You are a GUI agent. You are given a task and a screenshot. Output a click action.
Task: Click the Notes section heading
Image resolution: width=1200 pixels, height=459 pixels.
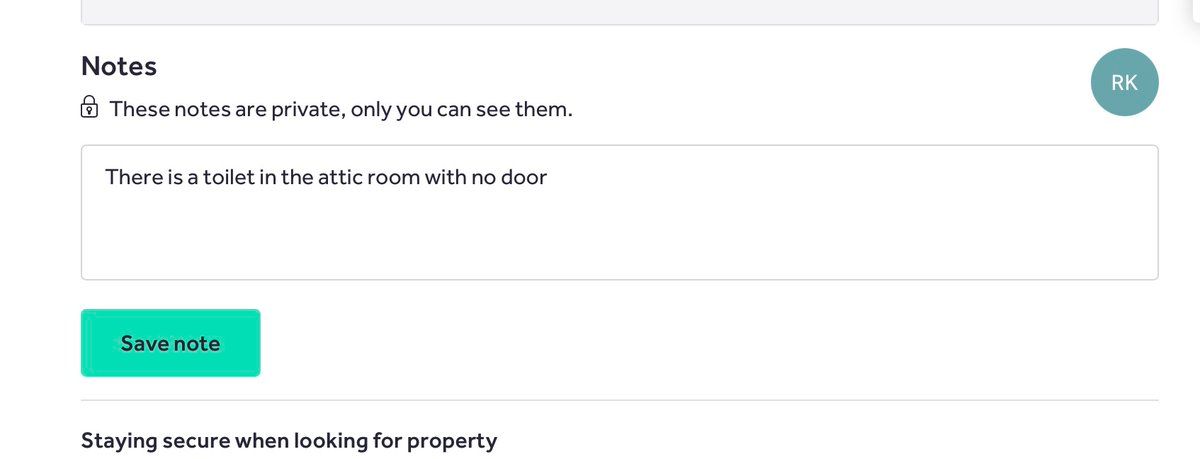(119, 67)
